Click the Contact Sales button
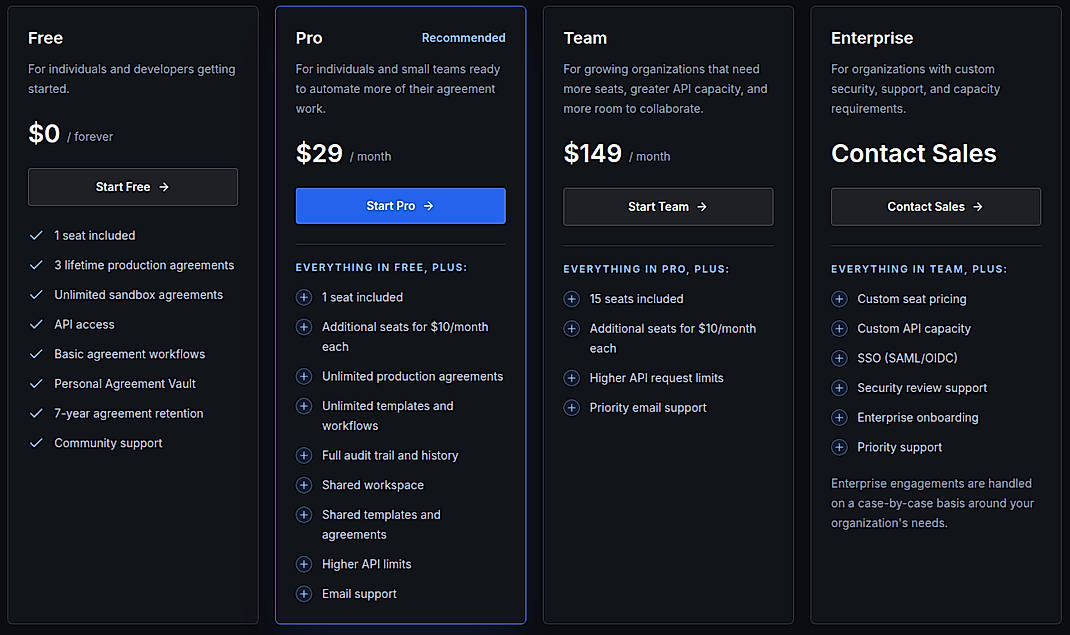 click(x=936, y=207)
